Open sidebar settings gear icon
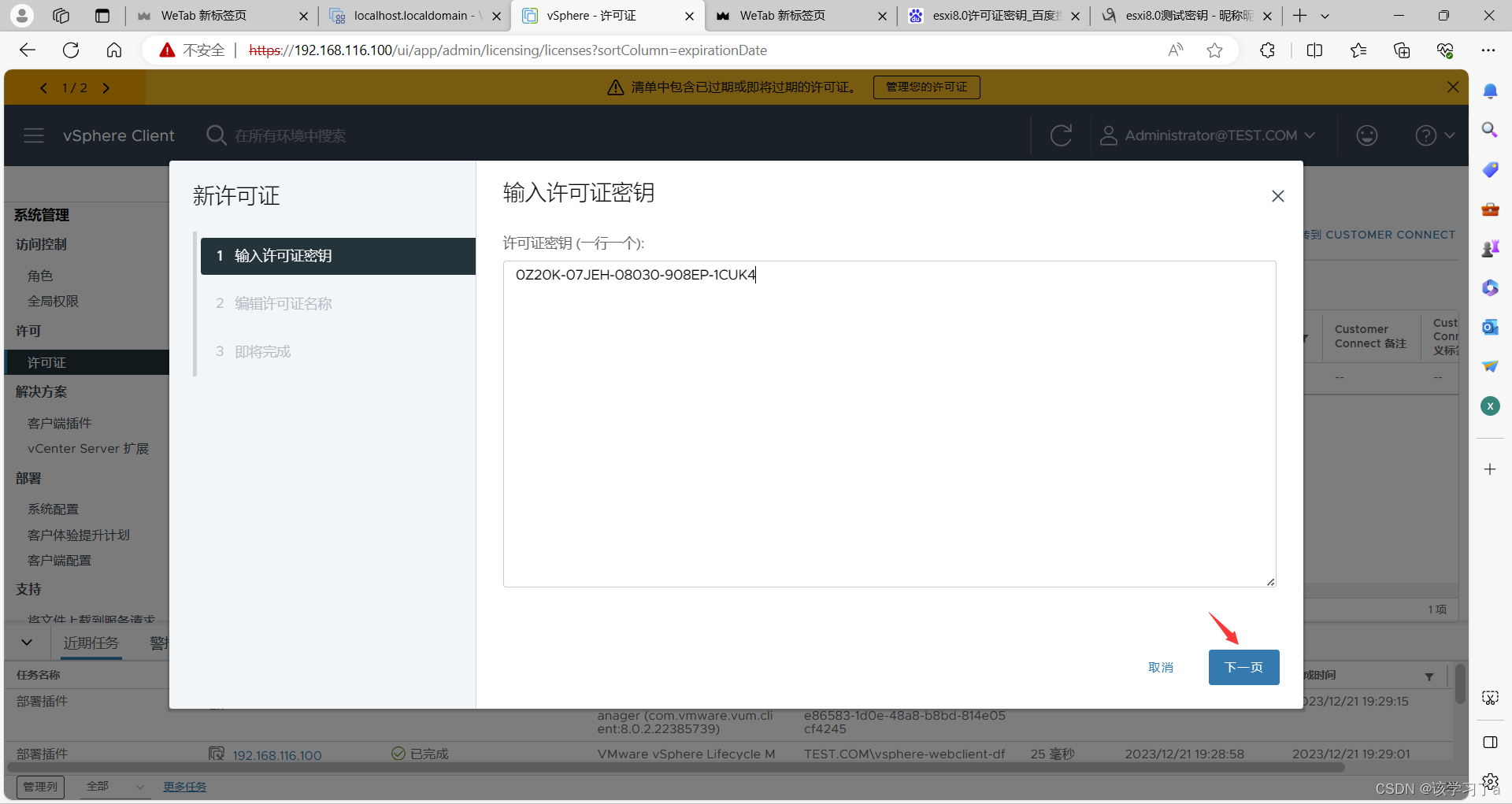This screenshot has height=804, width=1512. [1490, 782]
